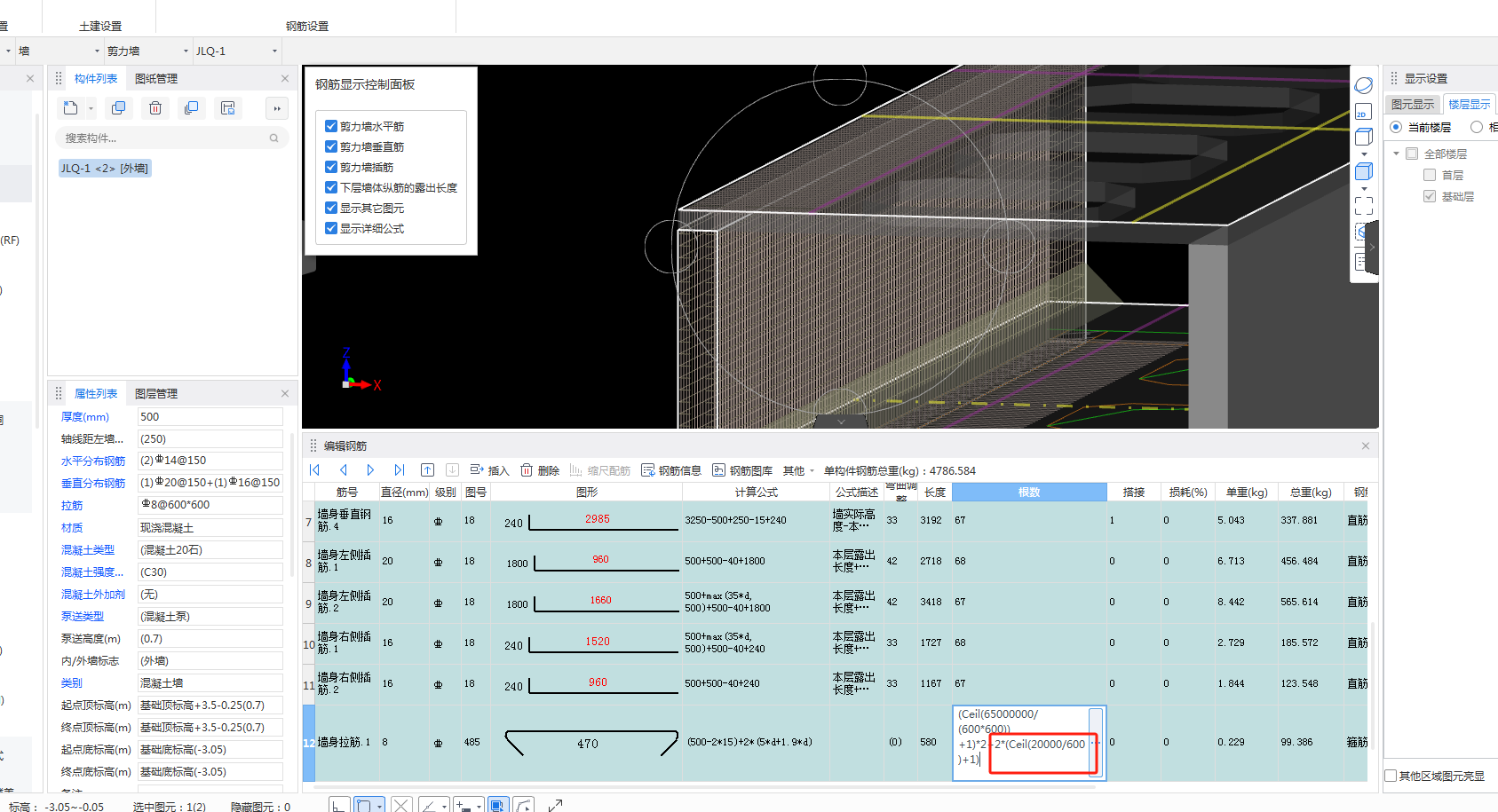Switch to 构件列表 tab
The image size is (1498, 812).
coord(96,78)
